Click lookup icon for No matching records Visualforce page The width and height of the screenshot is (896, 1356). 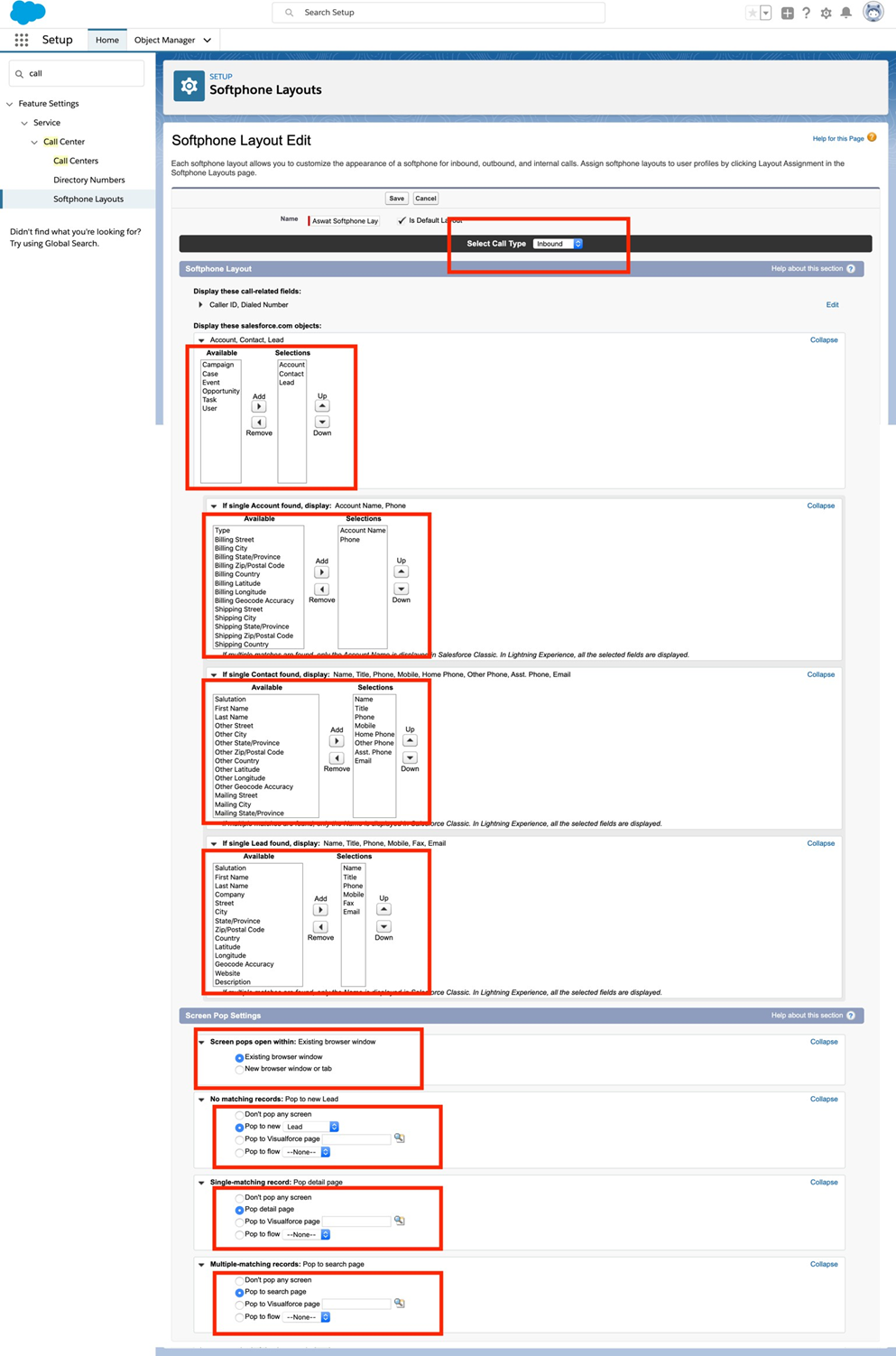(x=400, y=1138)
